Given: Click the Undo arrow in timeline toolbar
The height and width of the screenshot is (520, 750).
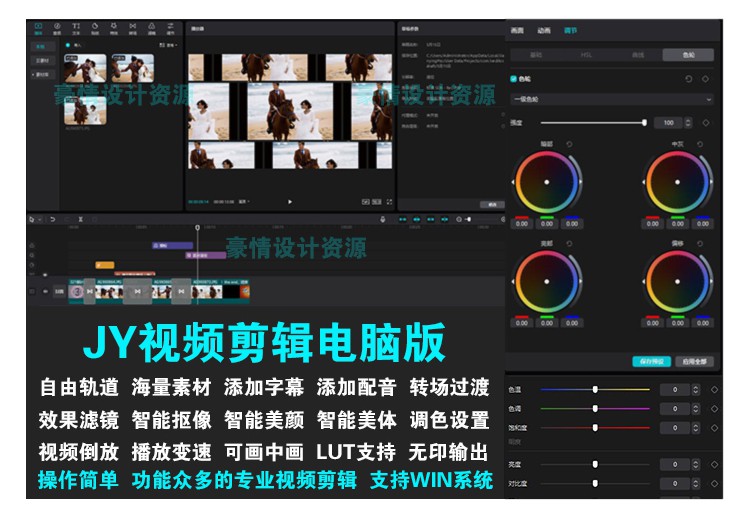Looking at the screenshot, I should [52, 219].
